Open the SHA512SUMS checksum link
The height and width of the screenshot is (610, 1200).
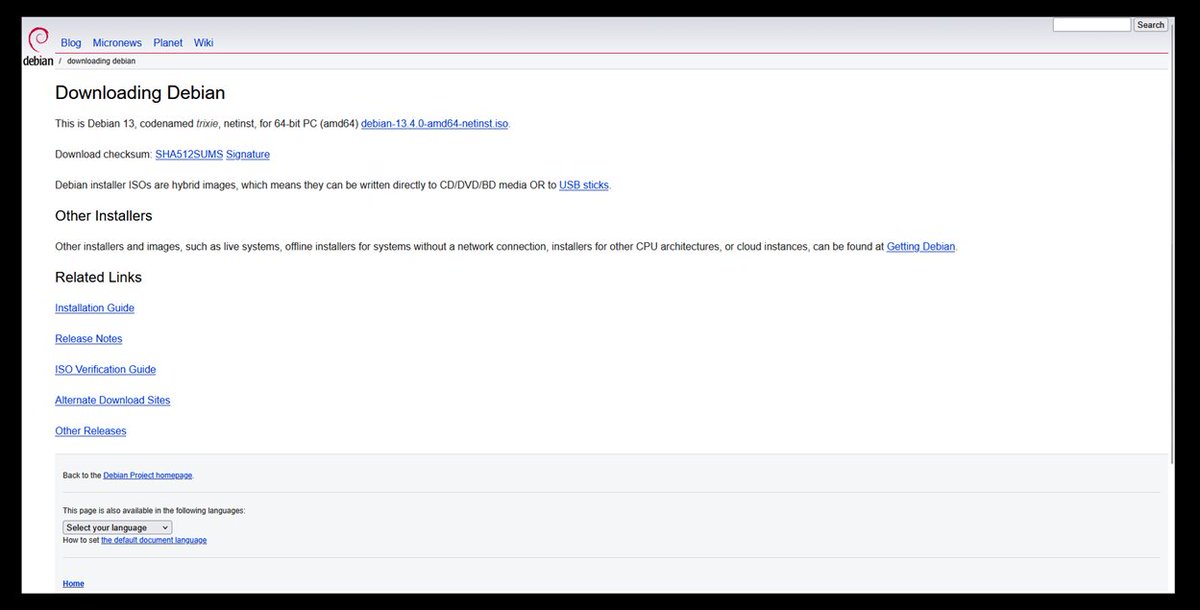[x=189, y=155]
